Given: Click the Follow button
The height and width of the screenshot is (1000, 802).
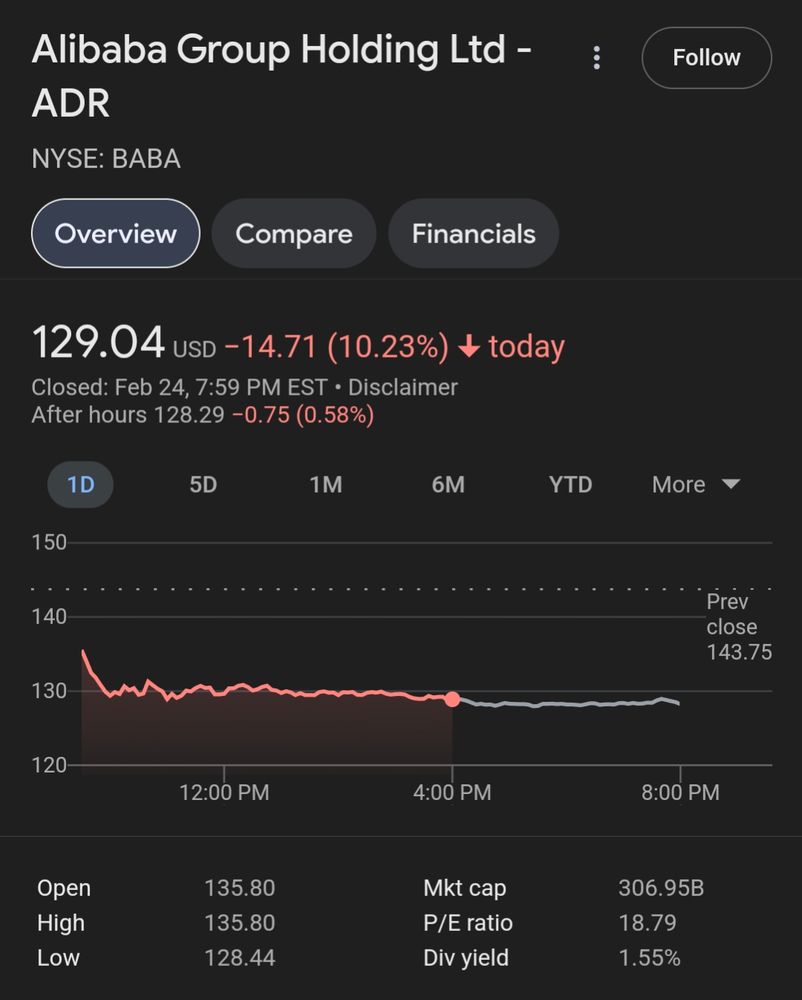Looking at the screenshot, I should click(x=706, y=58).
